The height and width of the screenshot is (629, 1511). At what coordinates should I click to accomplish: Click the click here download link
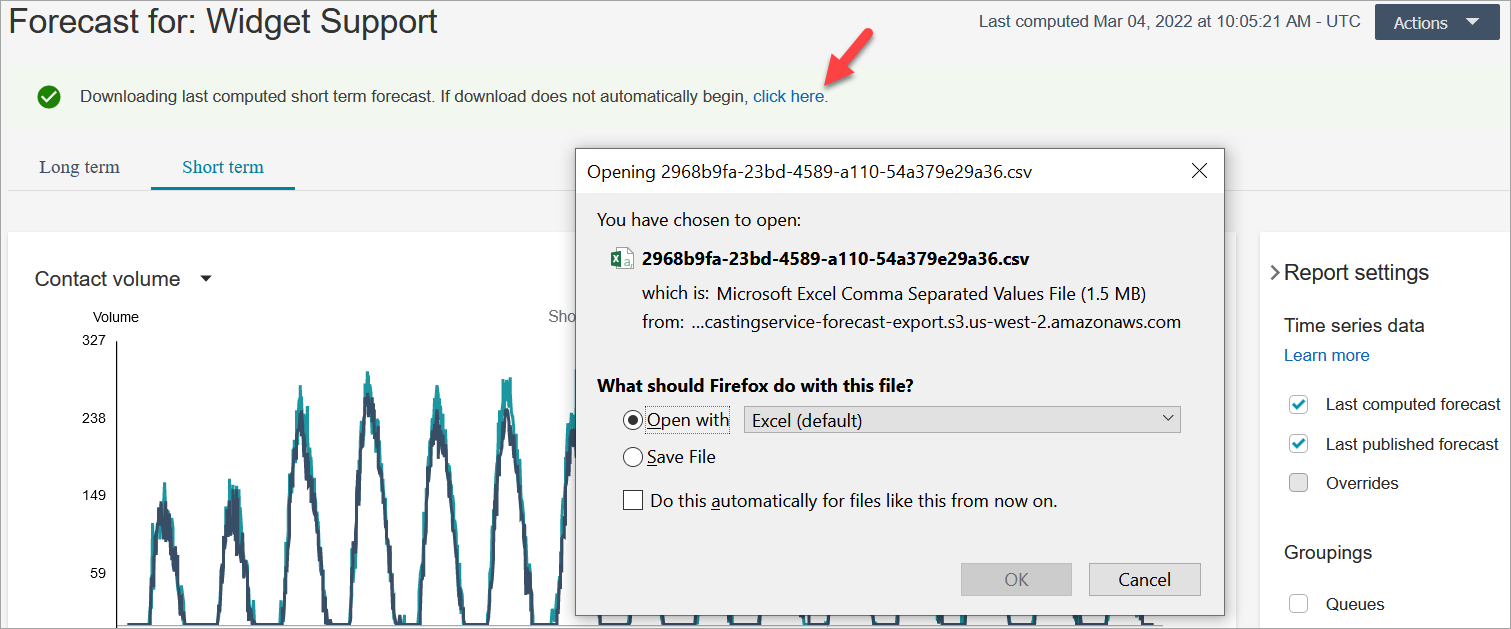click(788, 97)
